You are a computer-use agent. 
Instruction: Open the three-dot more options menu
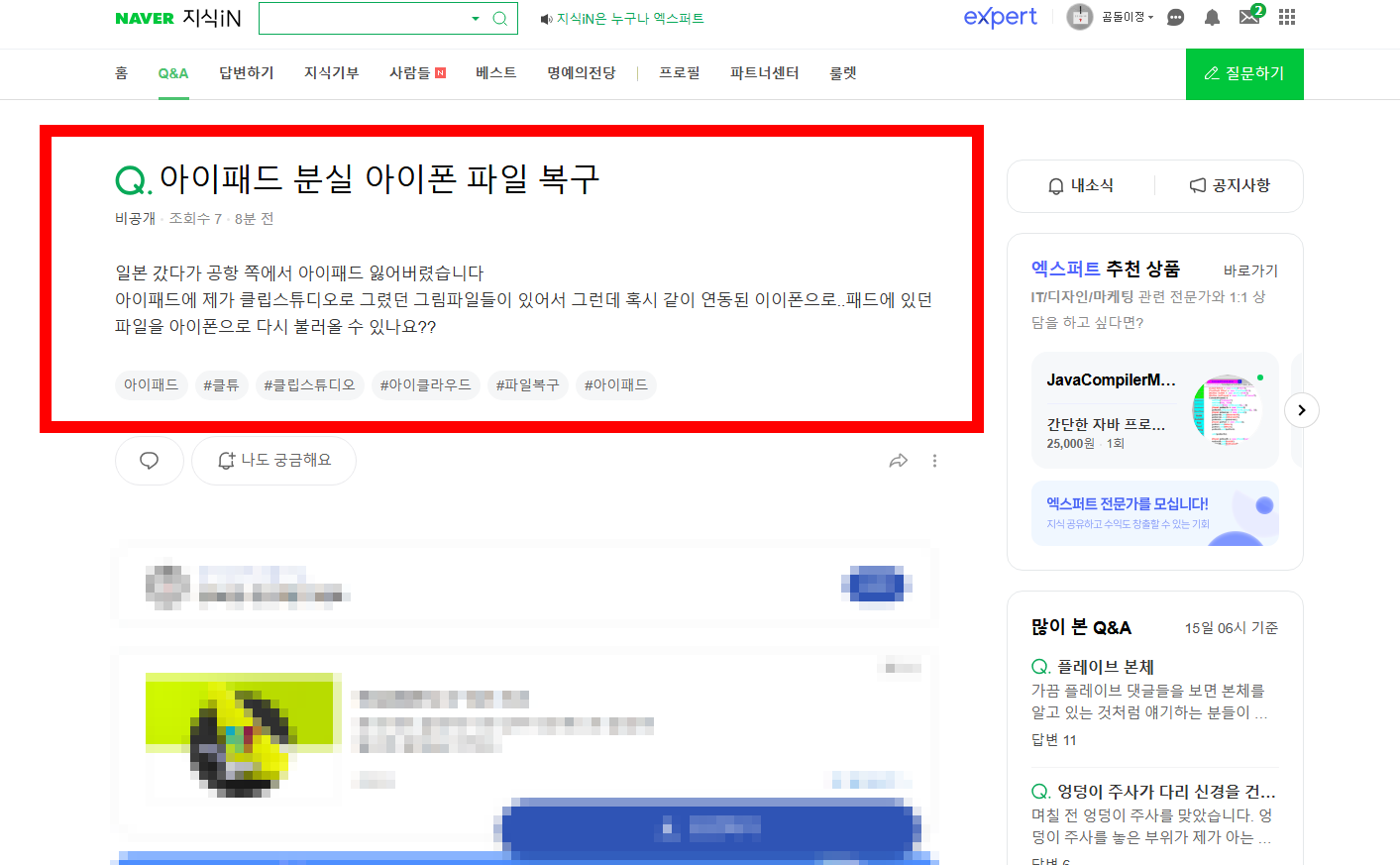(934, 461)
